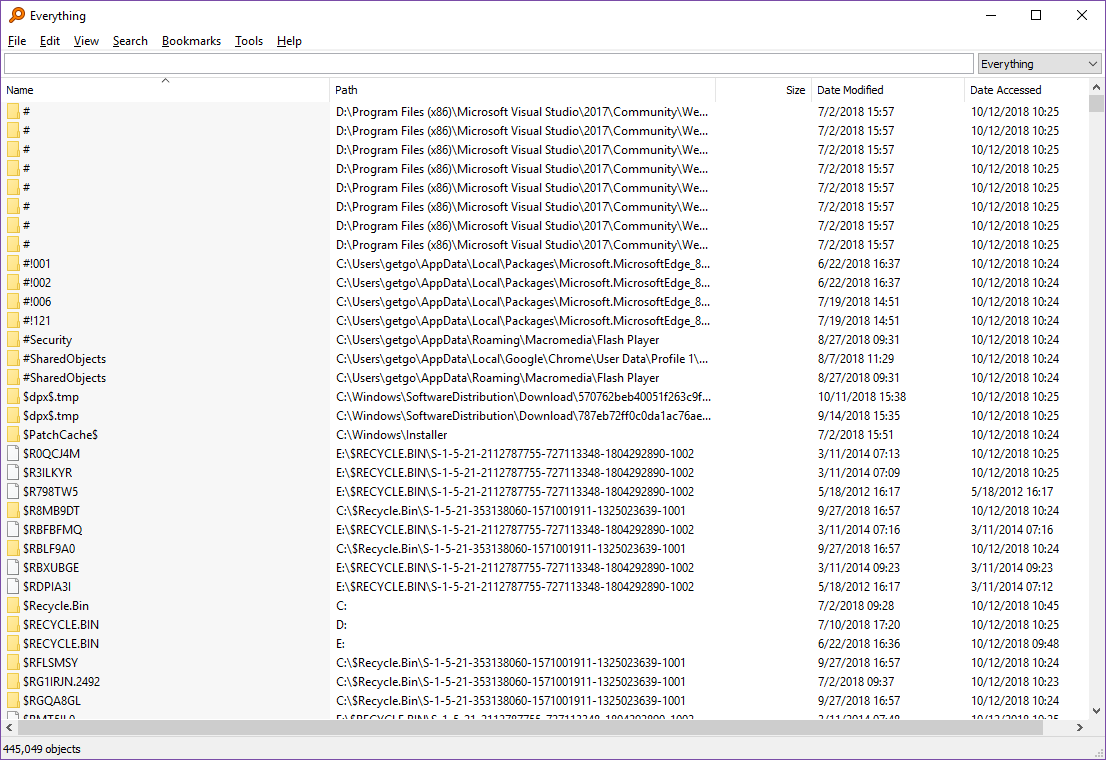1106x760 pixels.
Task: Open the Help menu
Action: point(289,41)
